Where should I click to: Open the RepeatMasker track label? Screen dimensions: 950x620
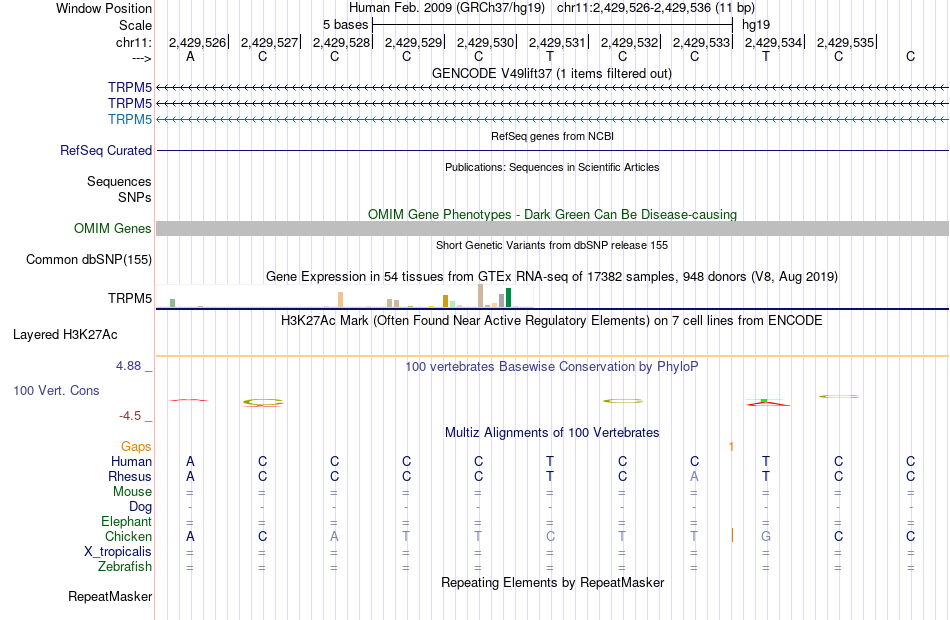[110, 596]
